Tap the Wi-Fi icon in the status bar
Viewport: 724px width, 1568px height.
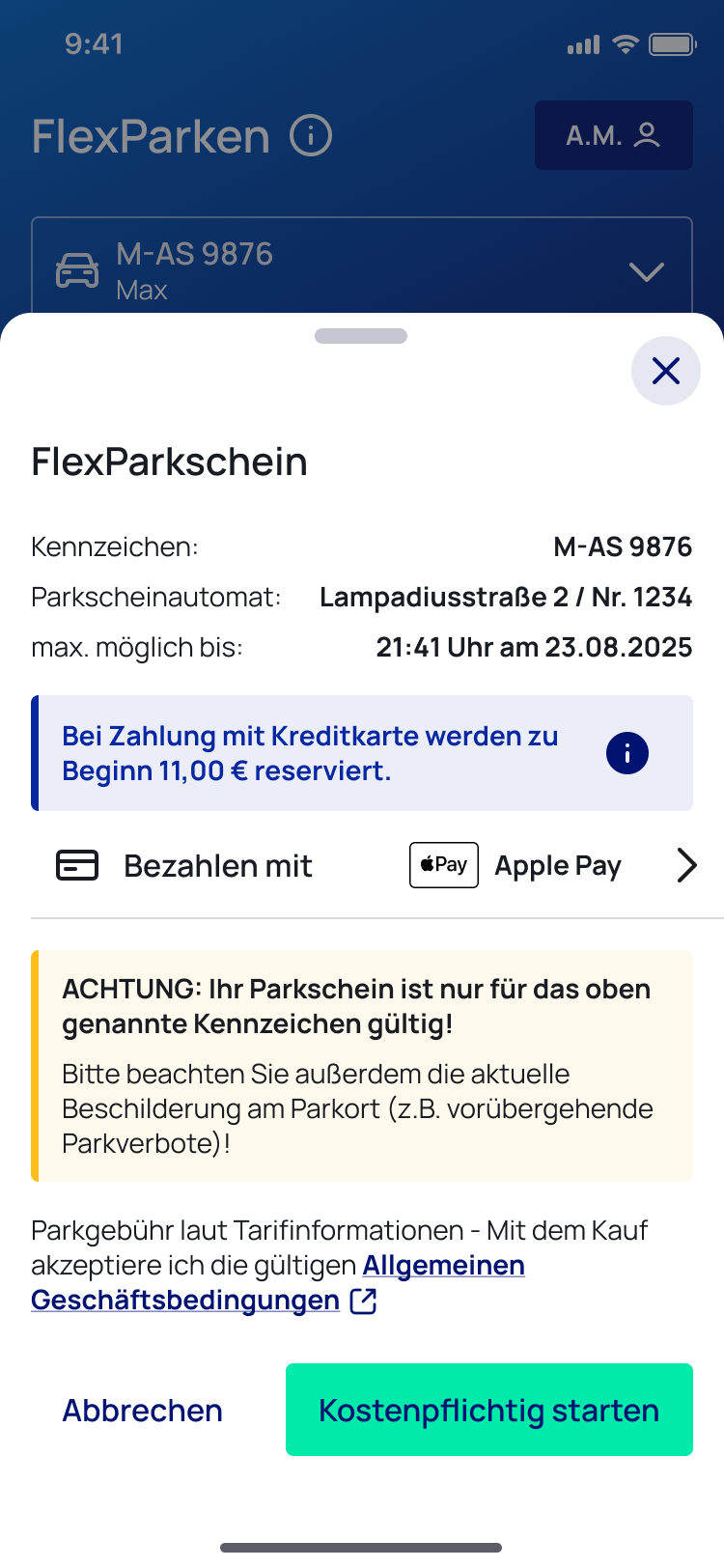pyautogui.click(x=626, y=44)
